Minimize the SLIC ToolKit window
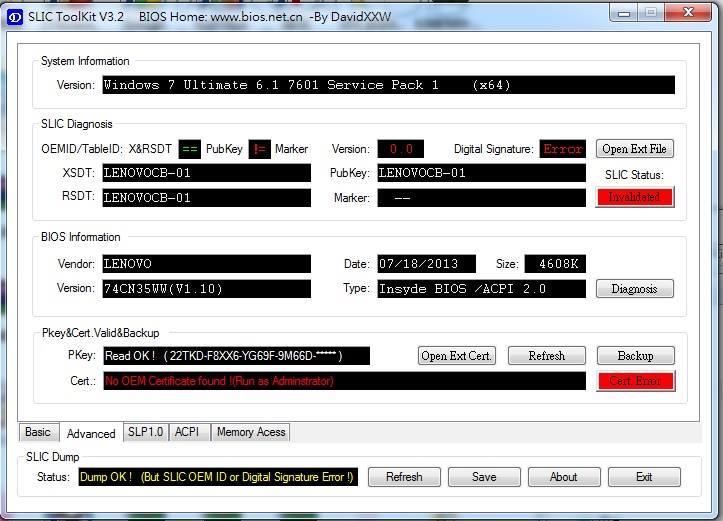723x521 pixels. (x=624, y=12)
